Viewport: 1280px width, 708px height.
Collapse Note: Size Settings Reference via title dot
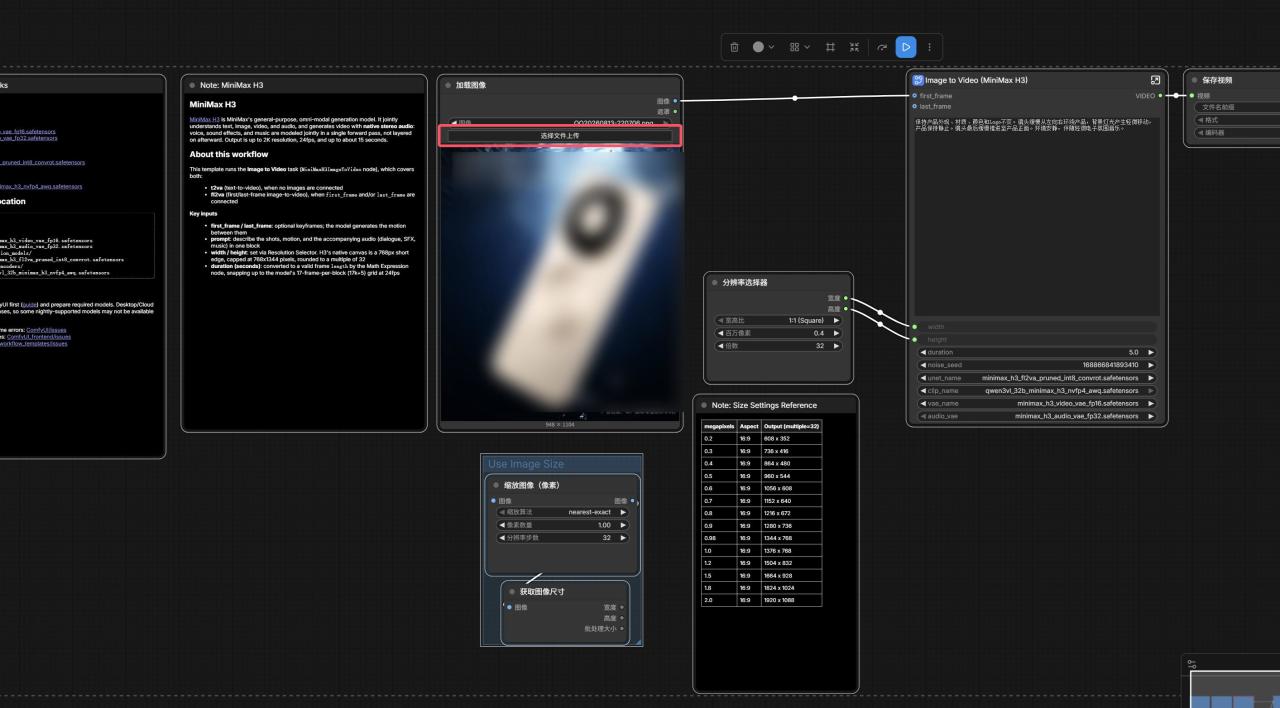pos(703,405)
